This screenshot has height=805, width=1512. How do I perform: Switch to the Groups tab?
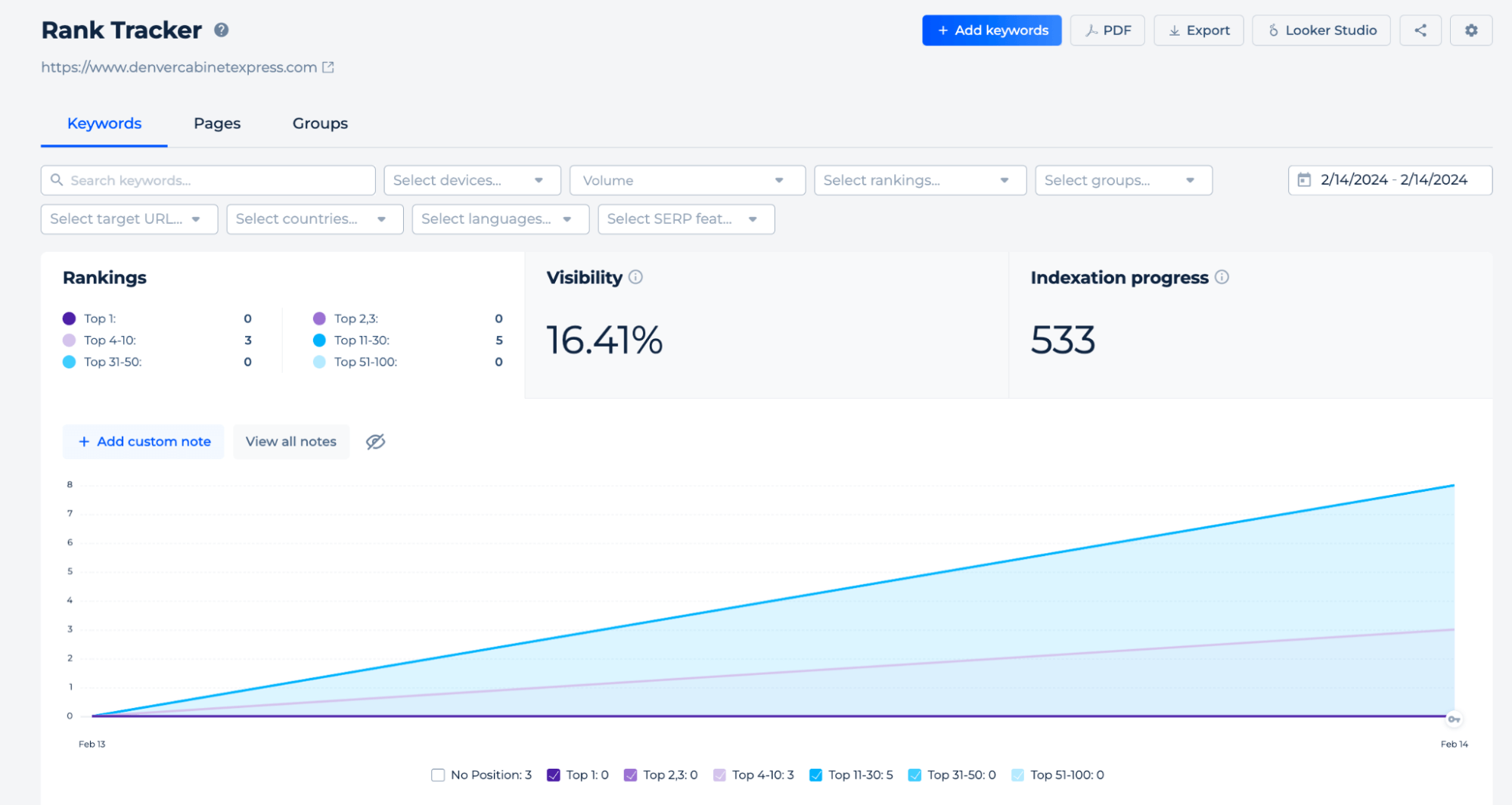320,123
